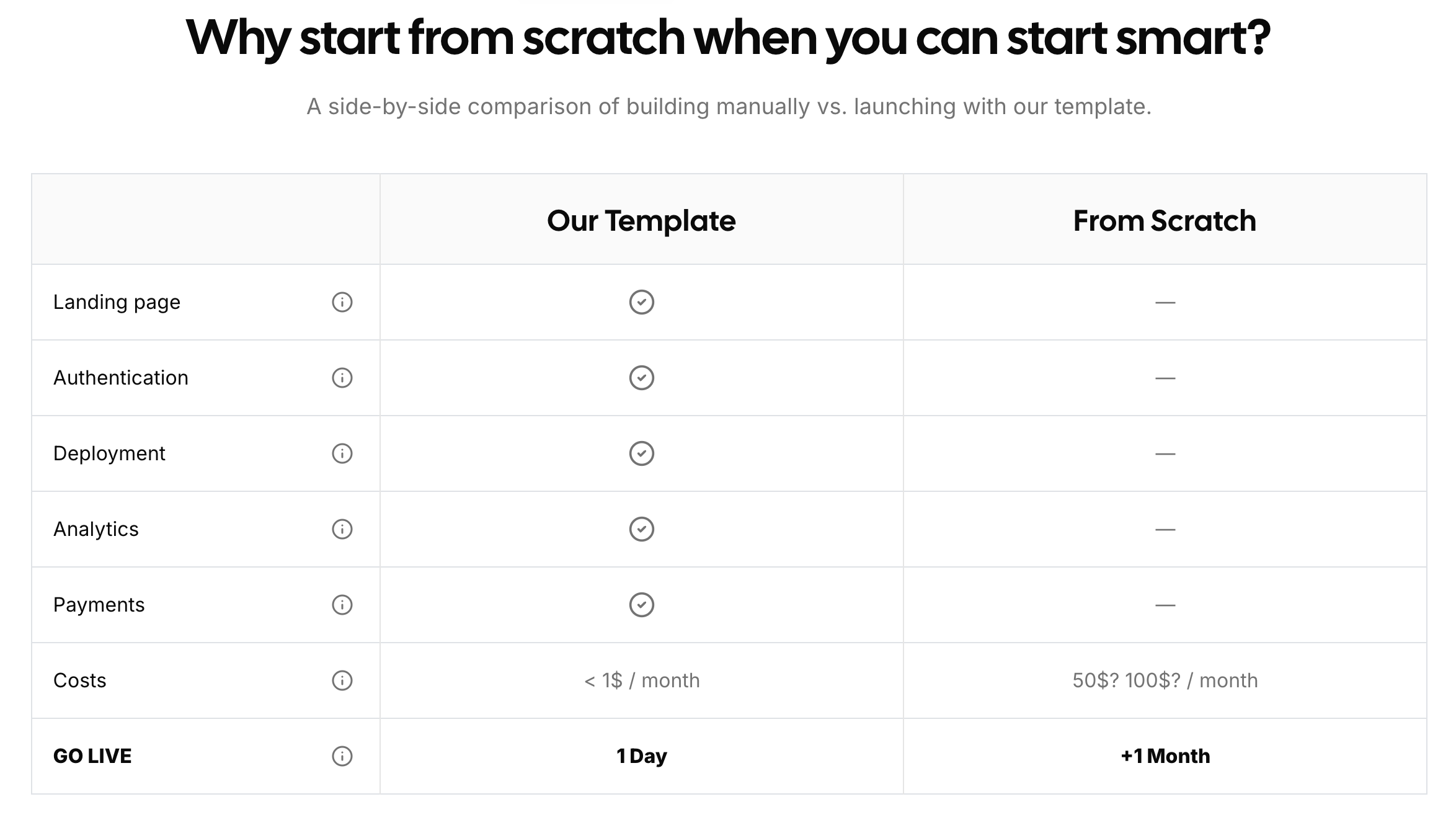The width and height of the screenshot is (1456, 825).
Task: Click the info icon beside Landing page
Action: point(342,302)
